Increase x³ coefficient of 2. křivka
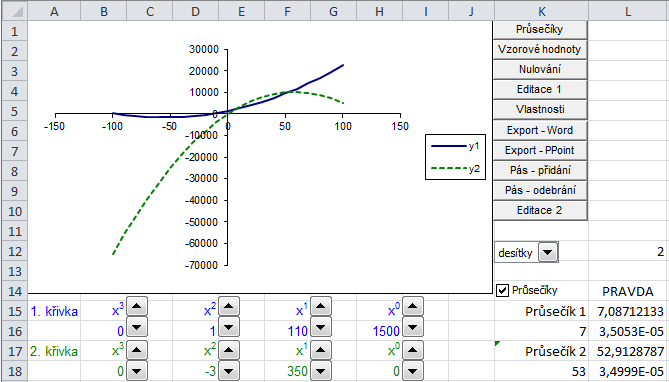 [137, 350]
